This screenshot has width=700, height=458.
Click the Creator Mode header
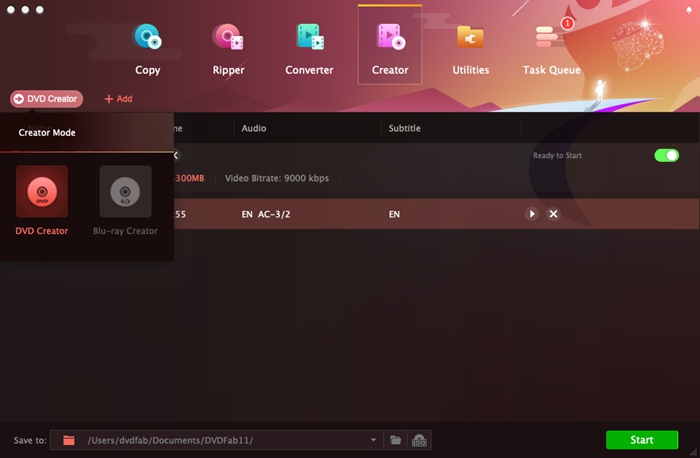[47, 133]
